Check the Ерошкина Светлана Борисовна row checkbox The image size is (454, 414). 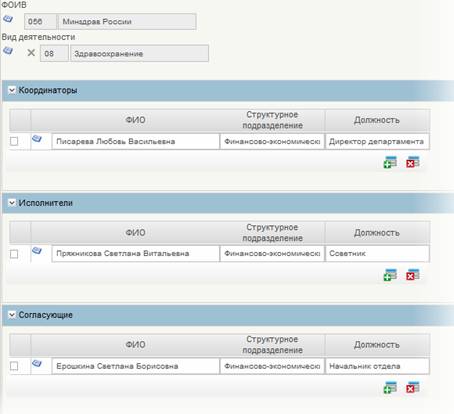tap(14, 366)
